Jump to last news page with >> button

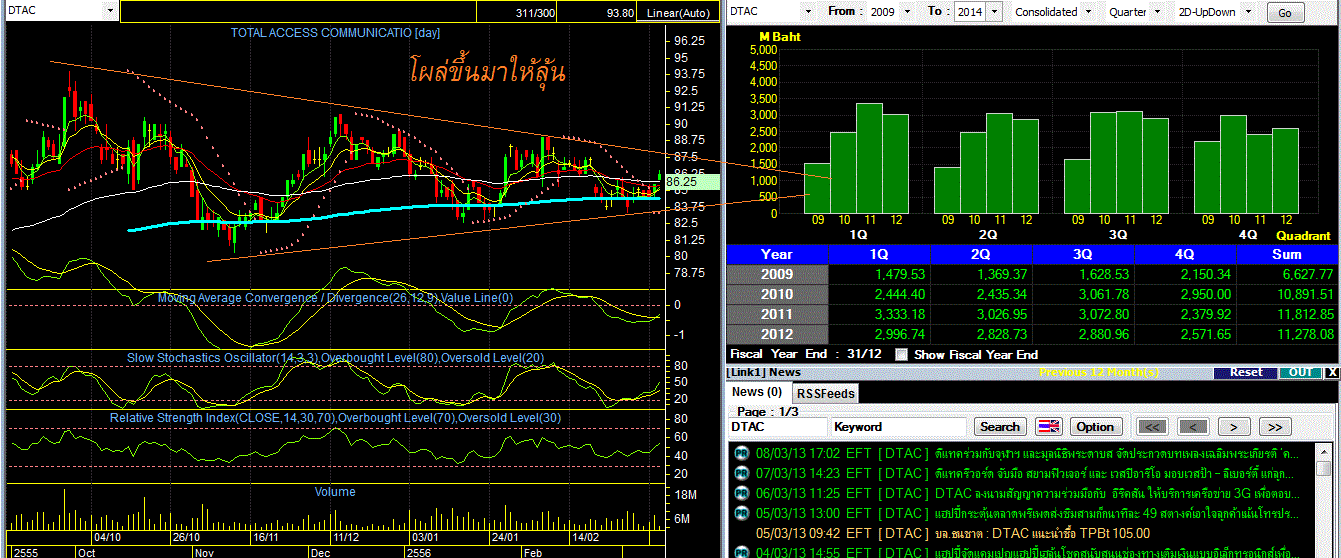[x=1274, y=426]
